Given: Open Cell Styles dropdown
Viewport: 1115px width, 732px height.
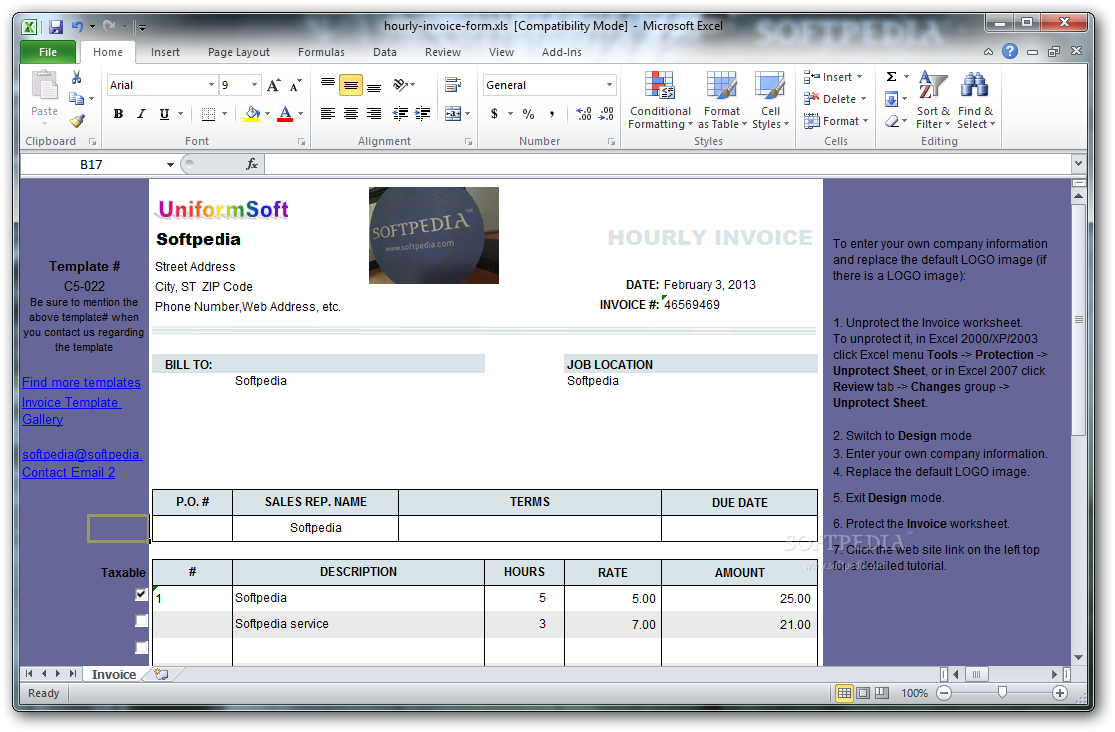Looking at the screenshot, I should coord(770,100).
